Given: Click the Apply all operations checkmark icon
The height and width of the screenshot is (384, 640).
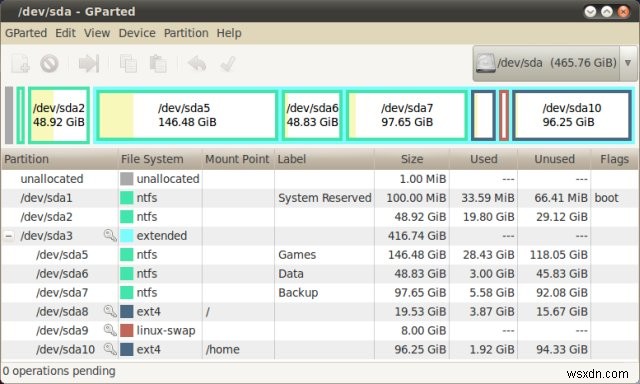Looking at the screenshot, I should (227, 64).
